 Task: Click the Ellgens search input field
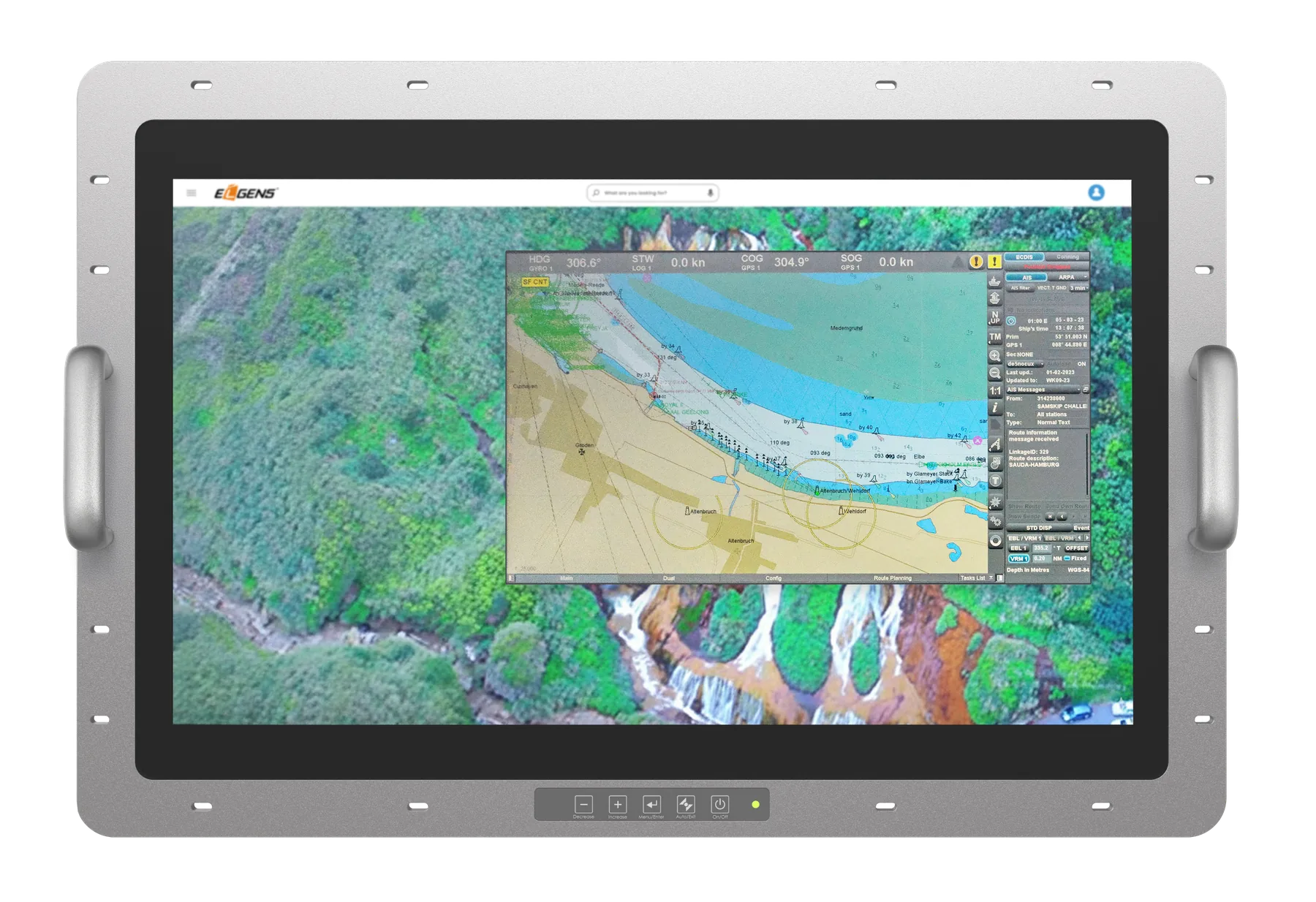coord(652,193)
